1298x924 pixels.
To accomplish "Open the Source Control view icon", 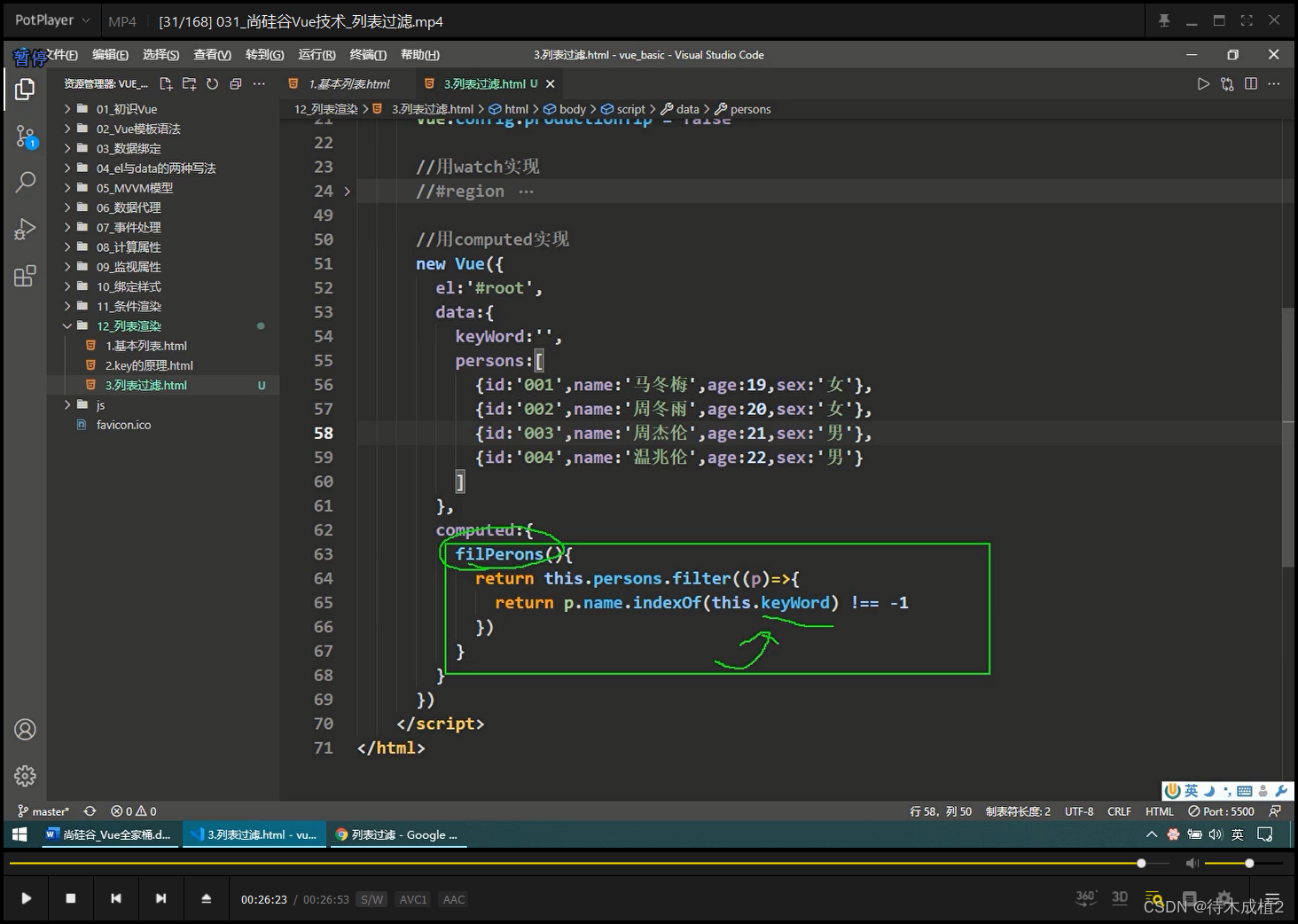I will 26,137.
